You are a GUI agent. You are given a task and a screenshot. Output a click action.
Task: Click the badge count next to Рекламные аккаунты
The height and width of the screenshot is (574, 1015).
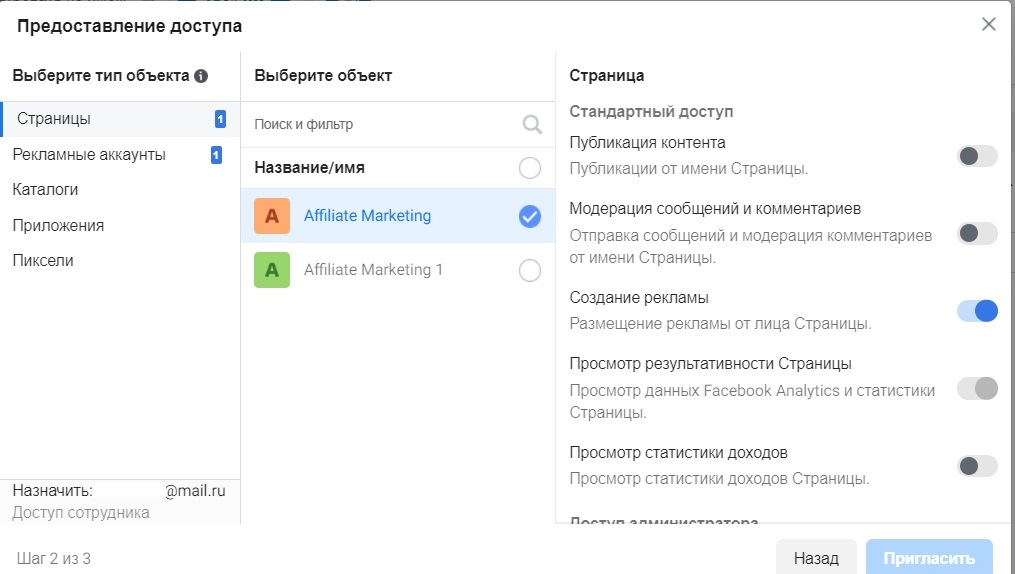[x=216, y=155]
